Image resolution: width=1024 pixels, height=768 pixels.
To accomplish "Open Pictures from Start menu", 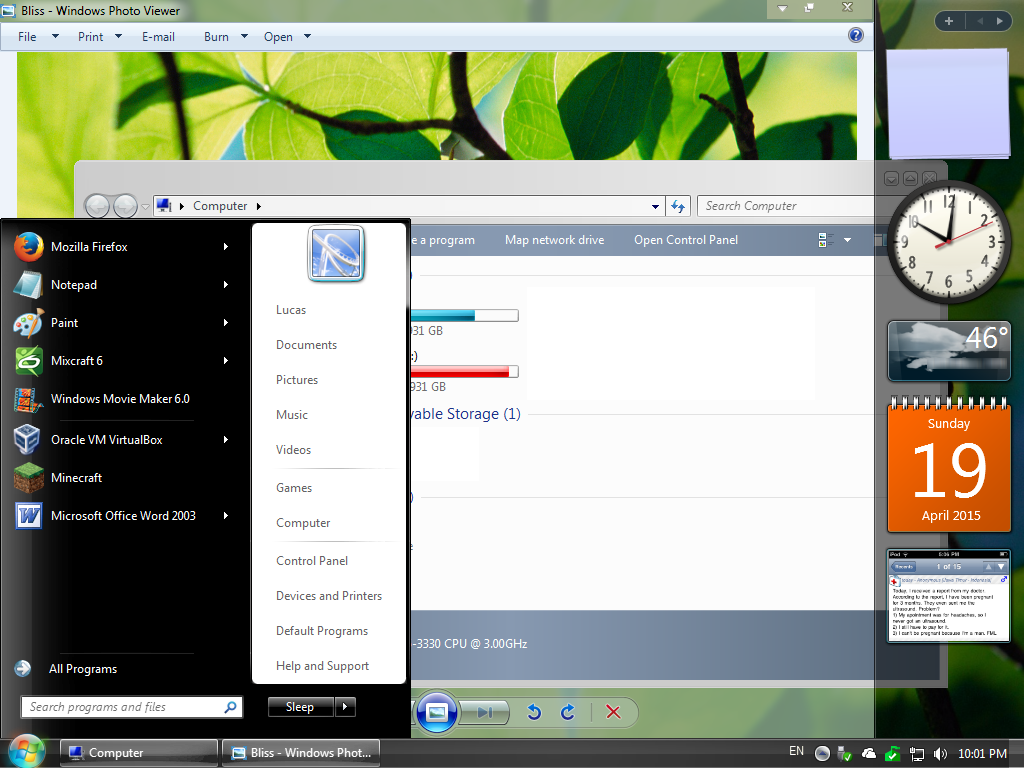I will click(296, 380).
